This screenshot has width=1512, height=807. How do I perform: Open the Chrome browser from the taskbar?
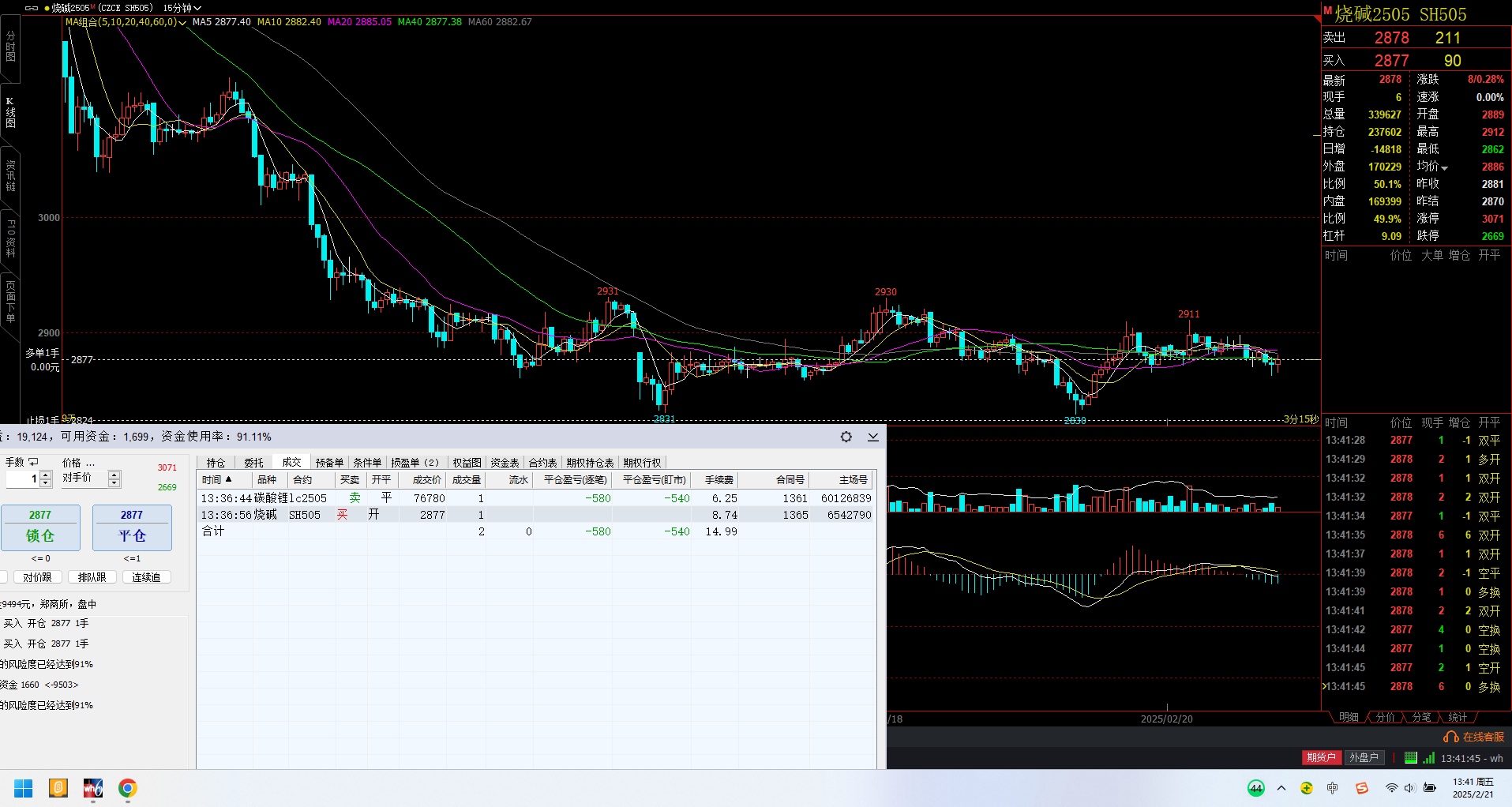(127, 788)
